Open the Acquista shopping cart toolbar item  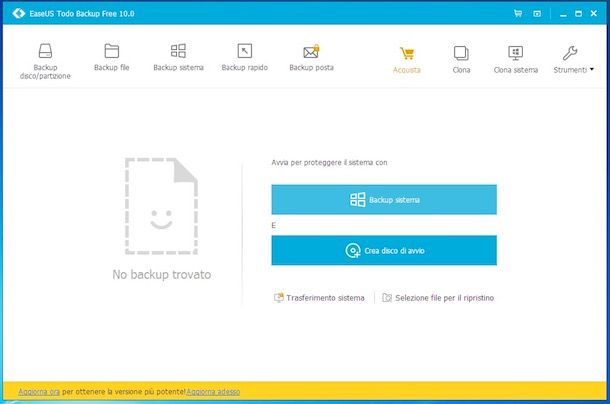(x=407, y=60)
